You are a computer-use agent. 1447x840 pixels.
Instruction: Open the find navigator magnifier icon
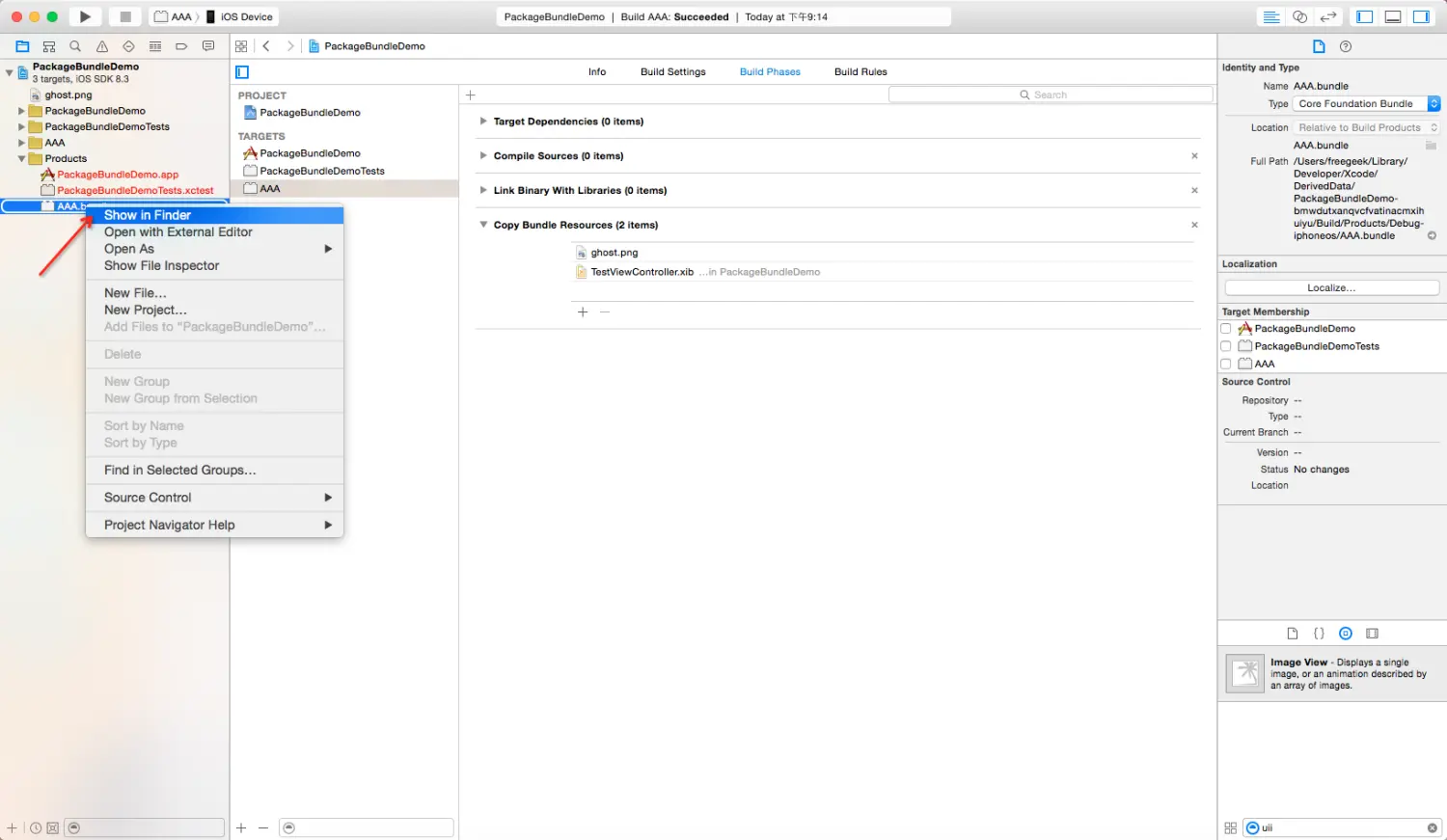pos(75,46)
